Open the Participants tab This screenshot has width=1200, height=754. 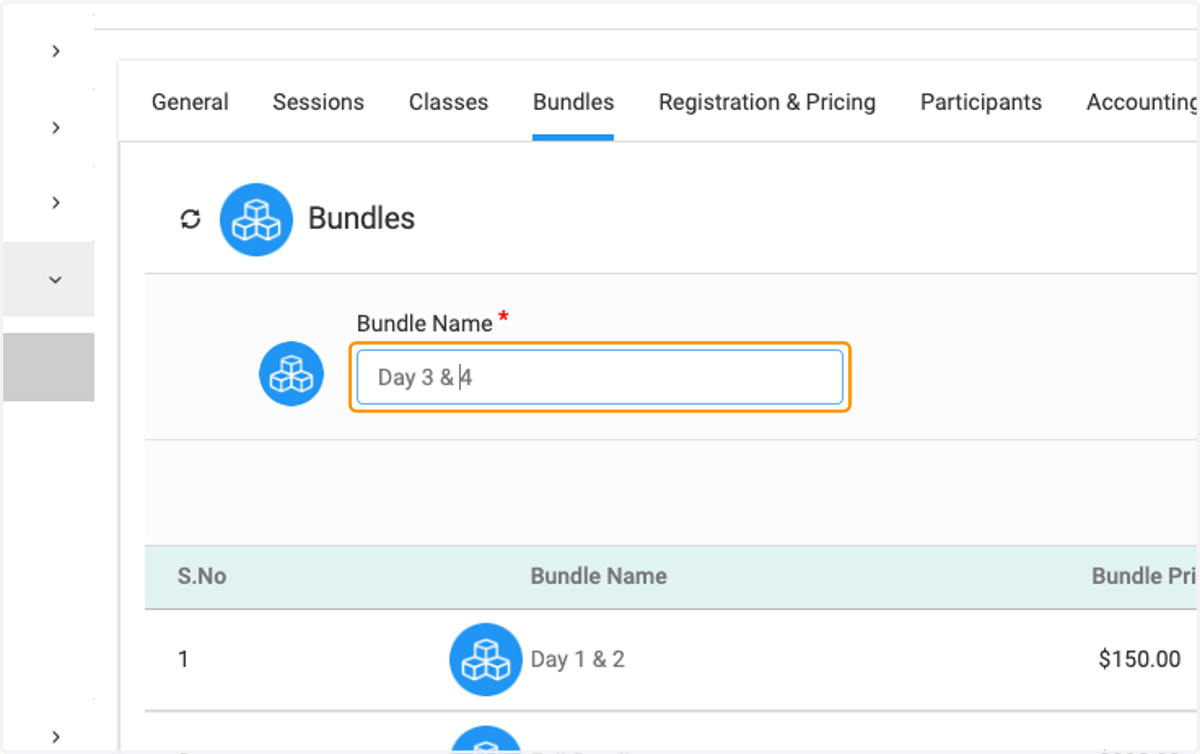pyautogui.click(x=981, y=102)
